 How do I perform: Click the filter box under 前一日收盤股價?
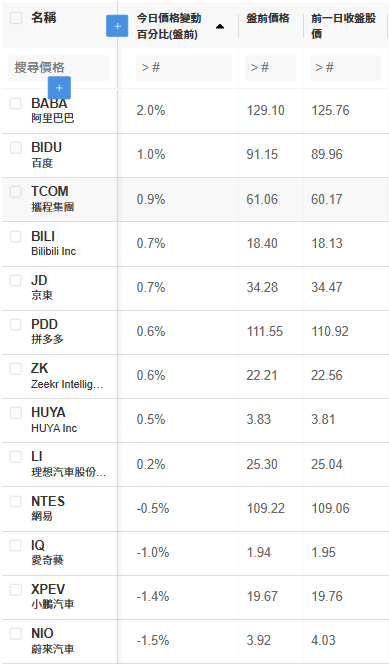click(x=345, y=67)
